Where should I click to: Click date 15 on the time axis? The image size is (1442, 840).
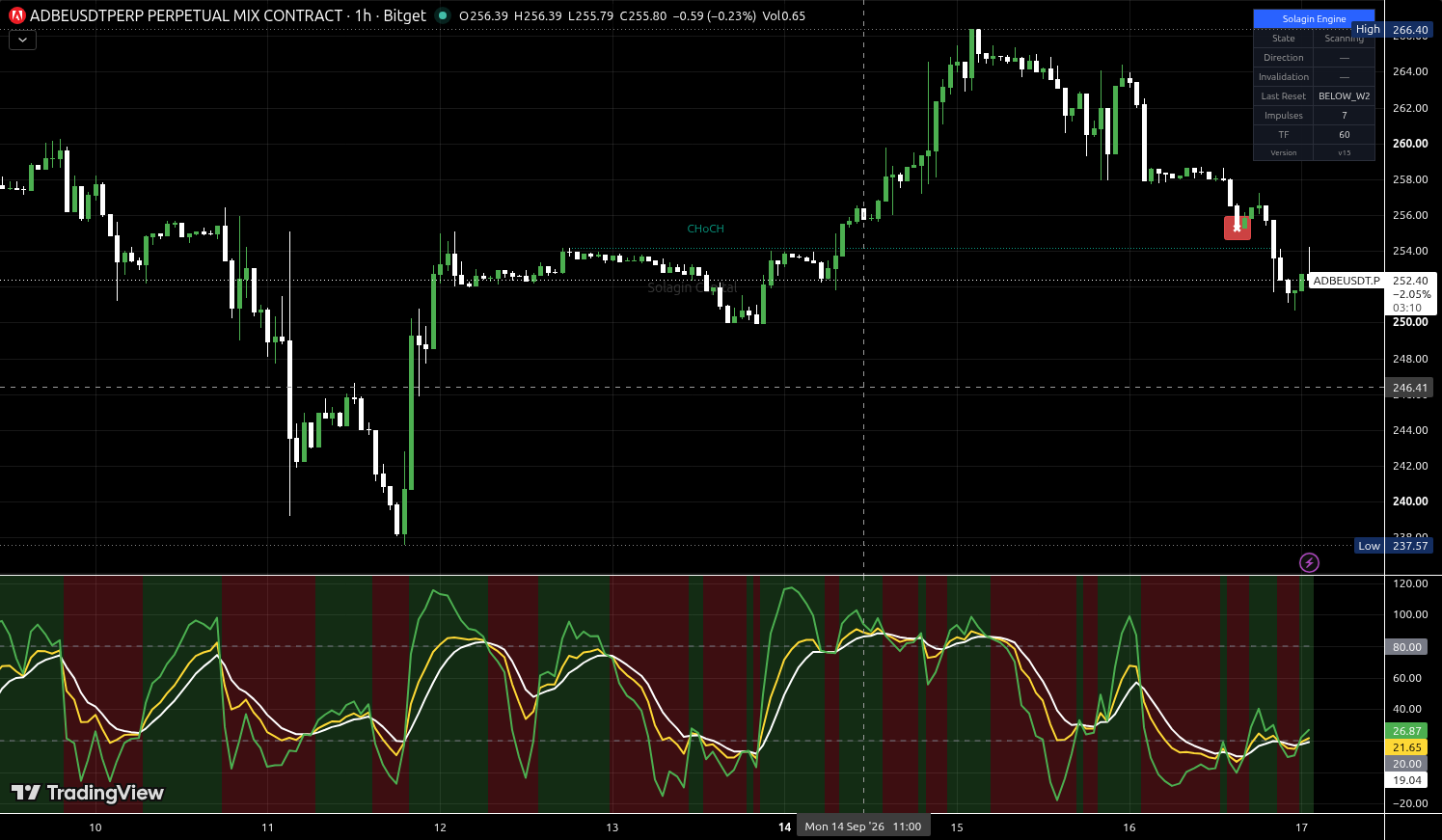[x=957, y=827]
